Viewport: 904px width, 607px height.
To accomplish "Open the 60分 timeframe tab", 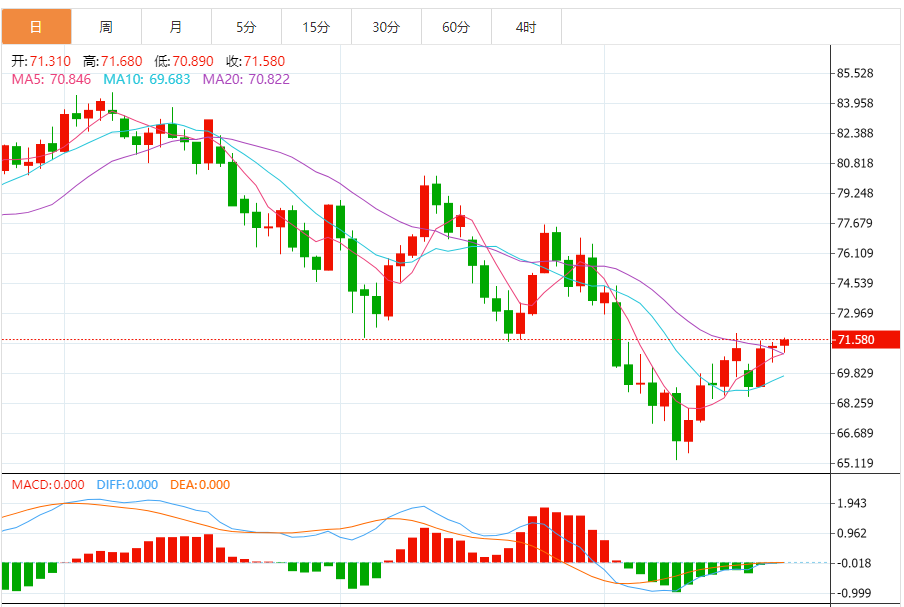I will coord(456,27).
